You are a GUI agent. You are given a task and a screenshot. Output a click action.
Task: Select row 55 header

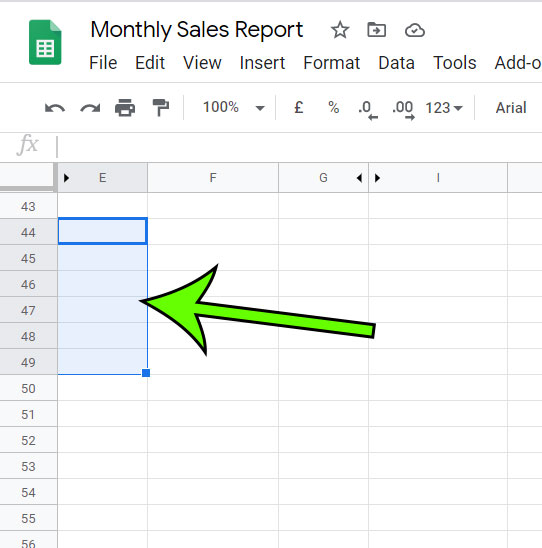tap(28, 518)
